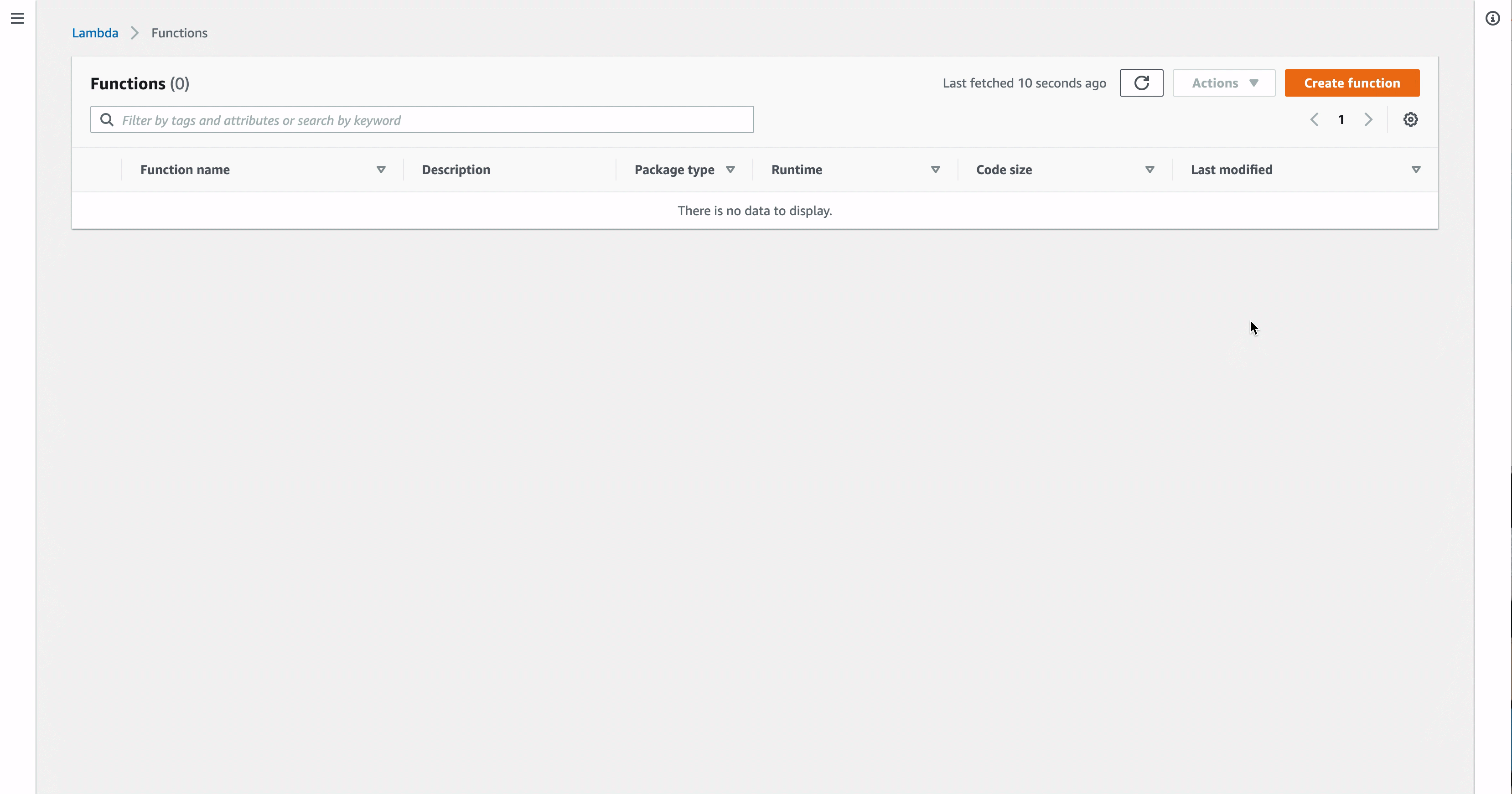Click the navigation settings gear icon
The image size is (1512, 794).
1410,120
